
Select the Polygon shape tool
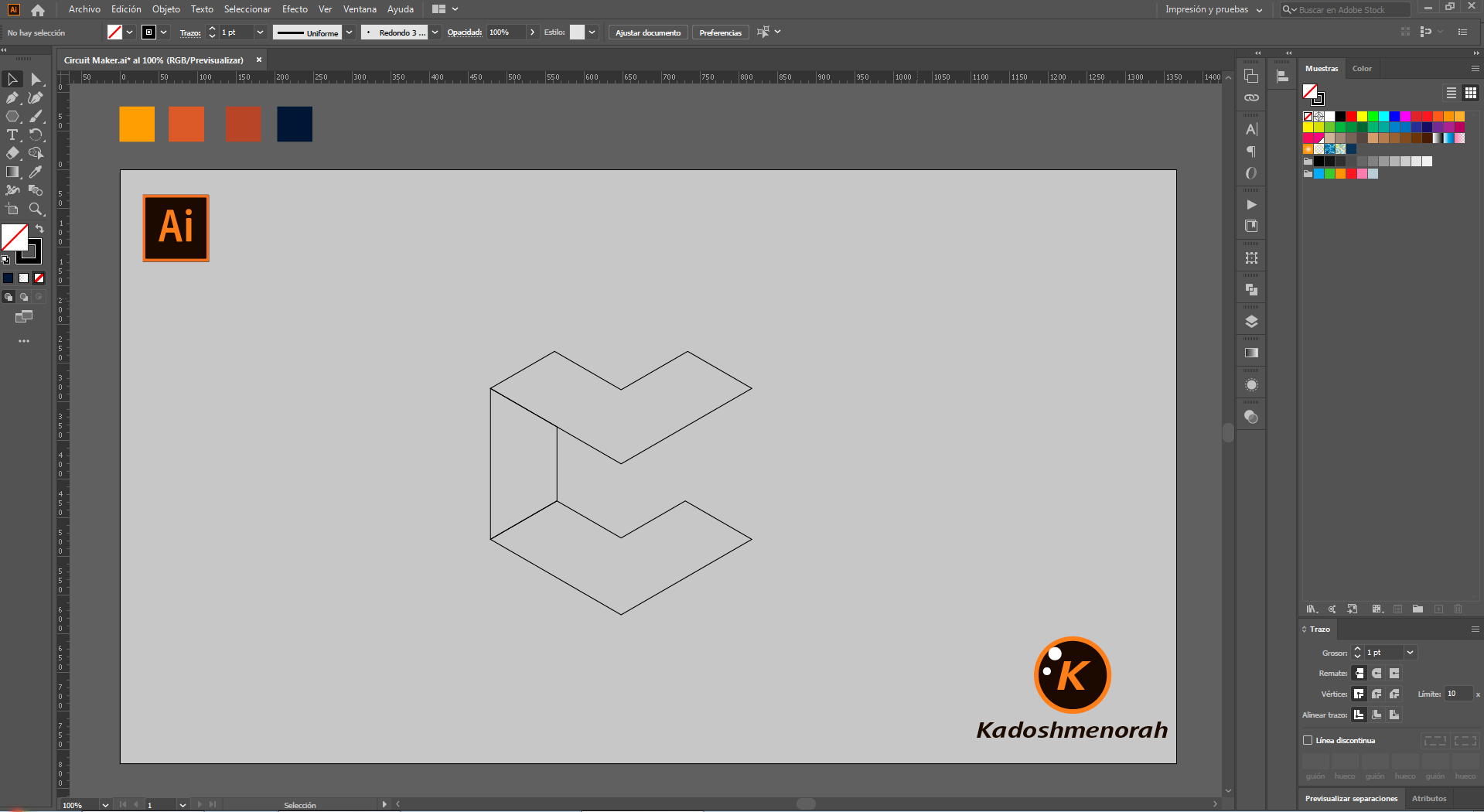click(x=12, y=116)
